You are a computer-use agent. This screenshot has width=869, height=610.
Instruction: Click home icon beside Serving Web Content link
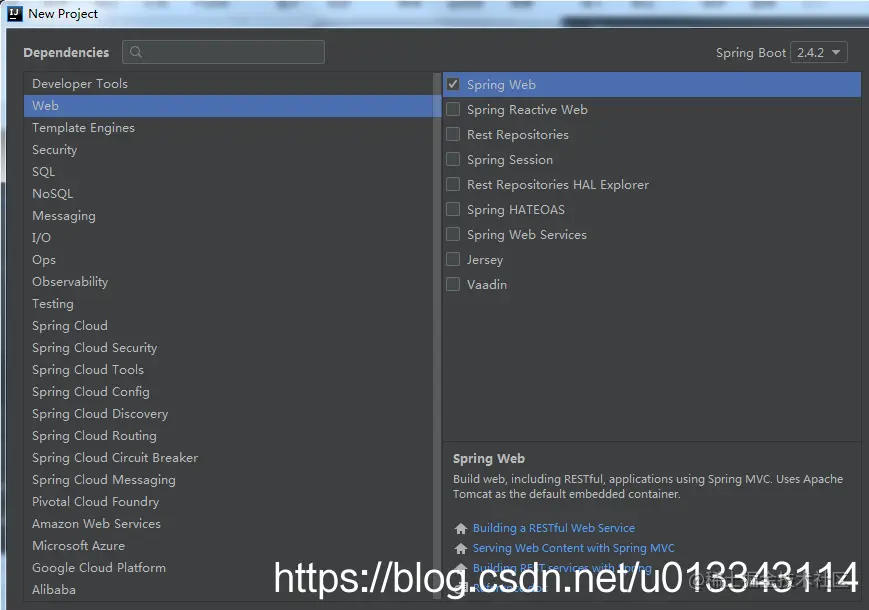coord(461,549)
